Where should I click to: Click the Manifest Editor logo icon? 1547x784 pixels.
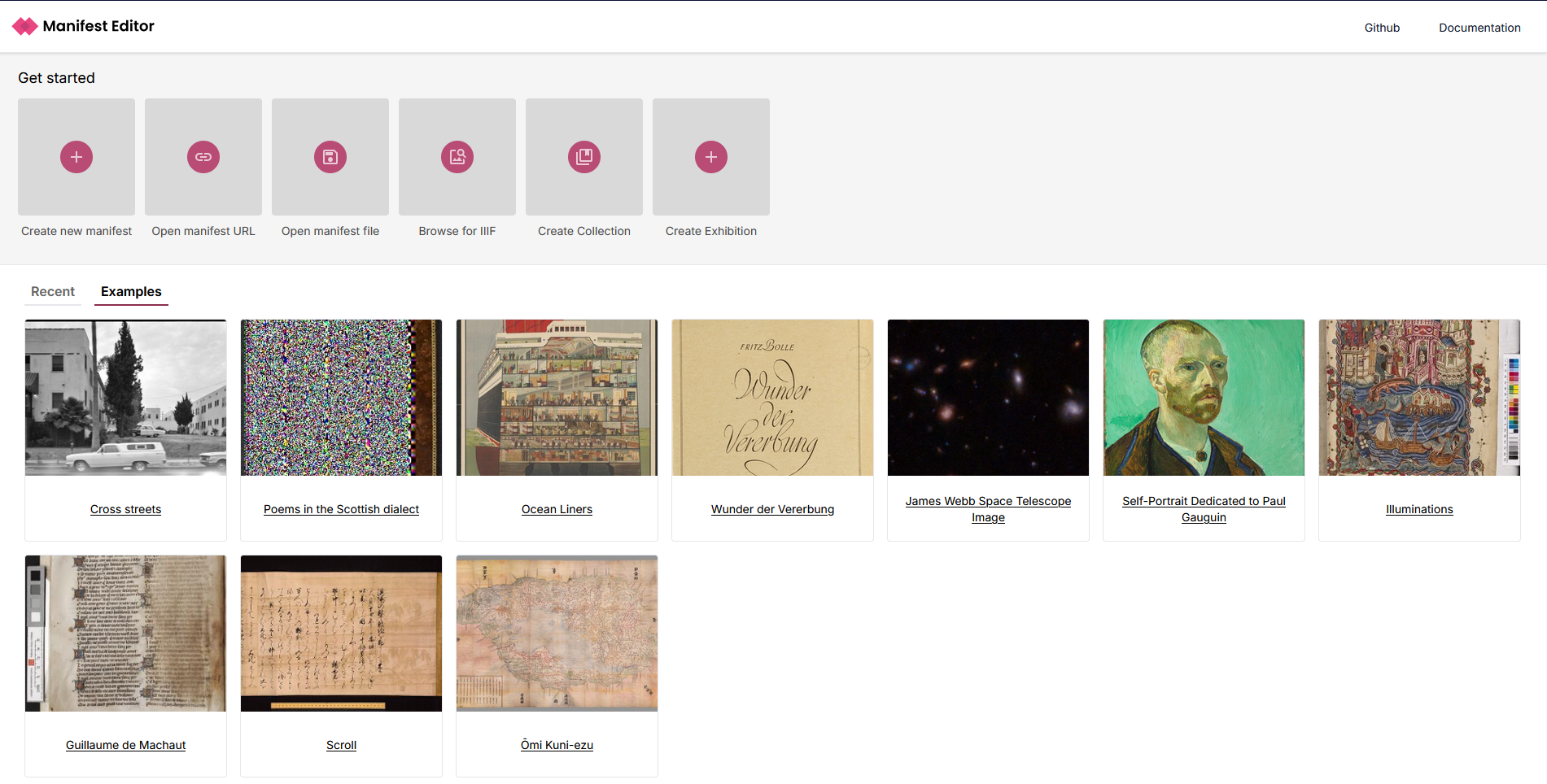[24, 26]
